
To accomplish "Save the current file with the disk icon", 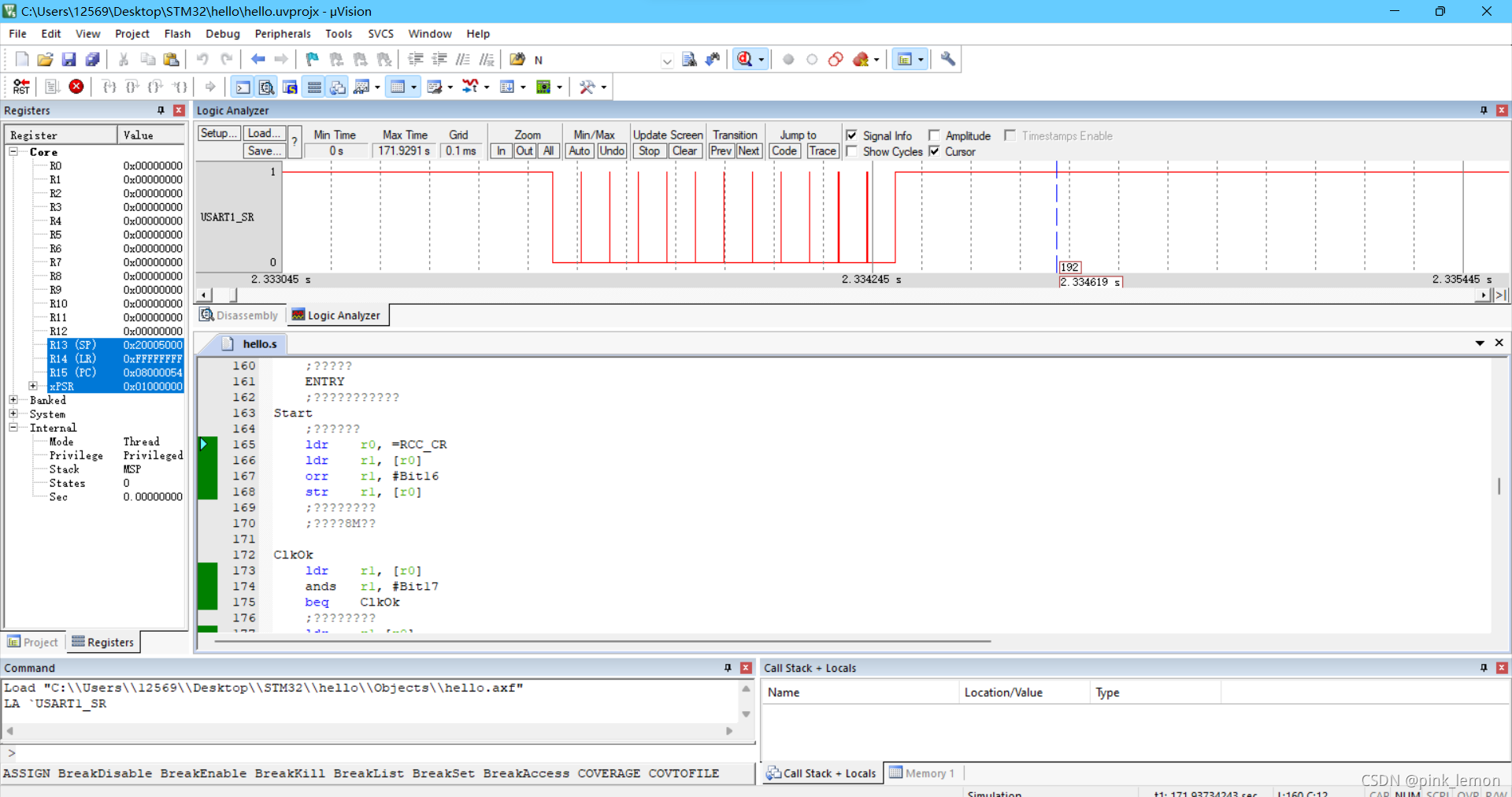I will [x=69, y=59].
